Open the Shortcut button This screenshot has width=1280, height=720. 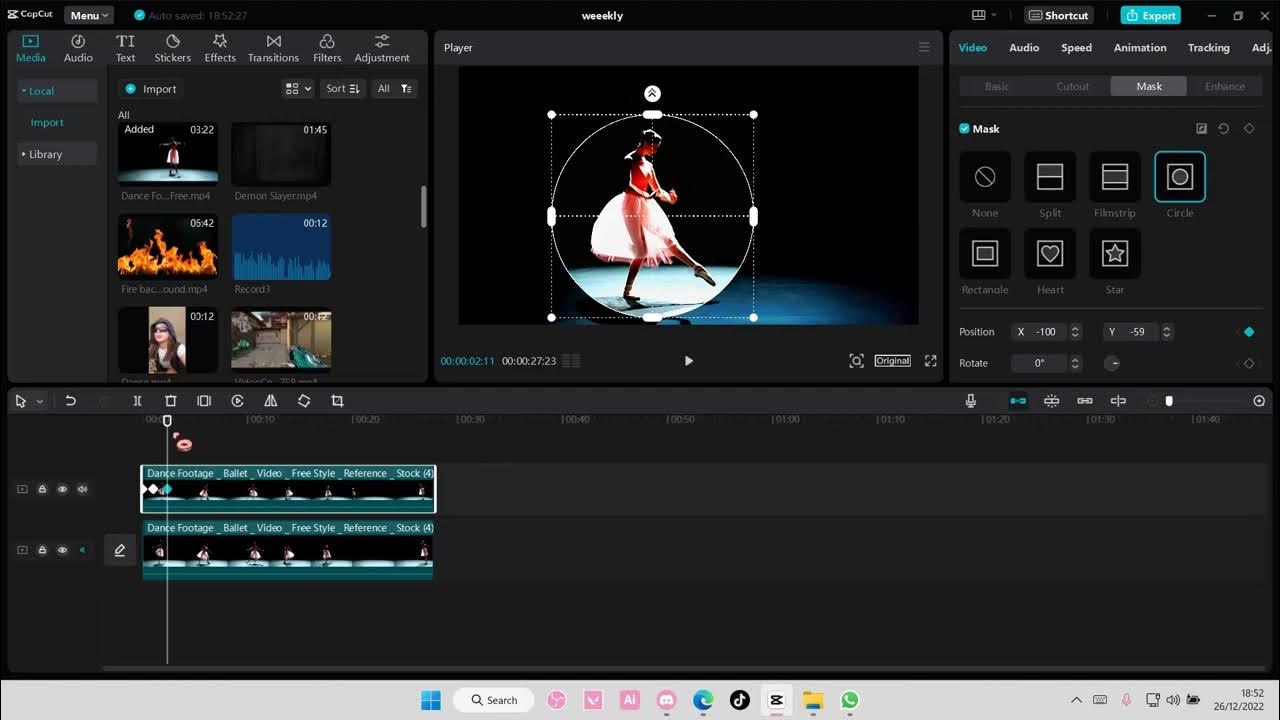pos(1059,15)
